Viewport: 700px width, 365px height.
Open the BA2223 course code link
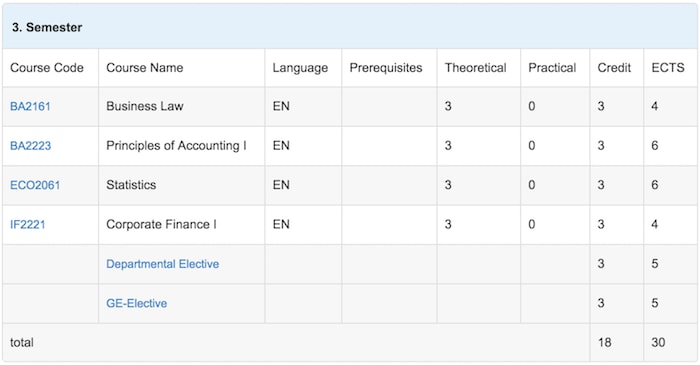pos(30,145)
